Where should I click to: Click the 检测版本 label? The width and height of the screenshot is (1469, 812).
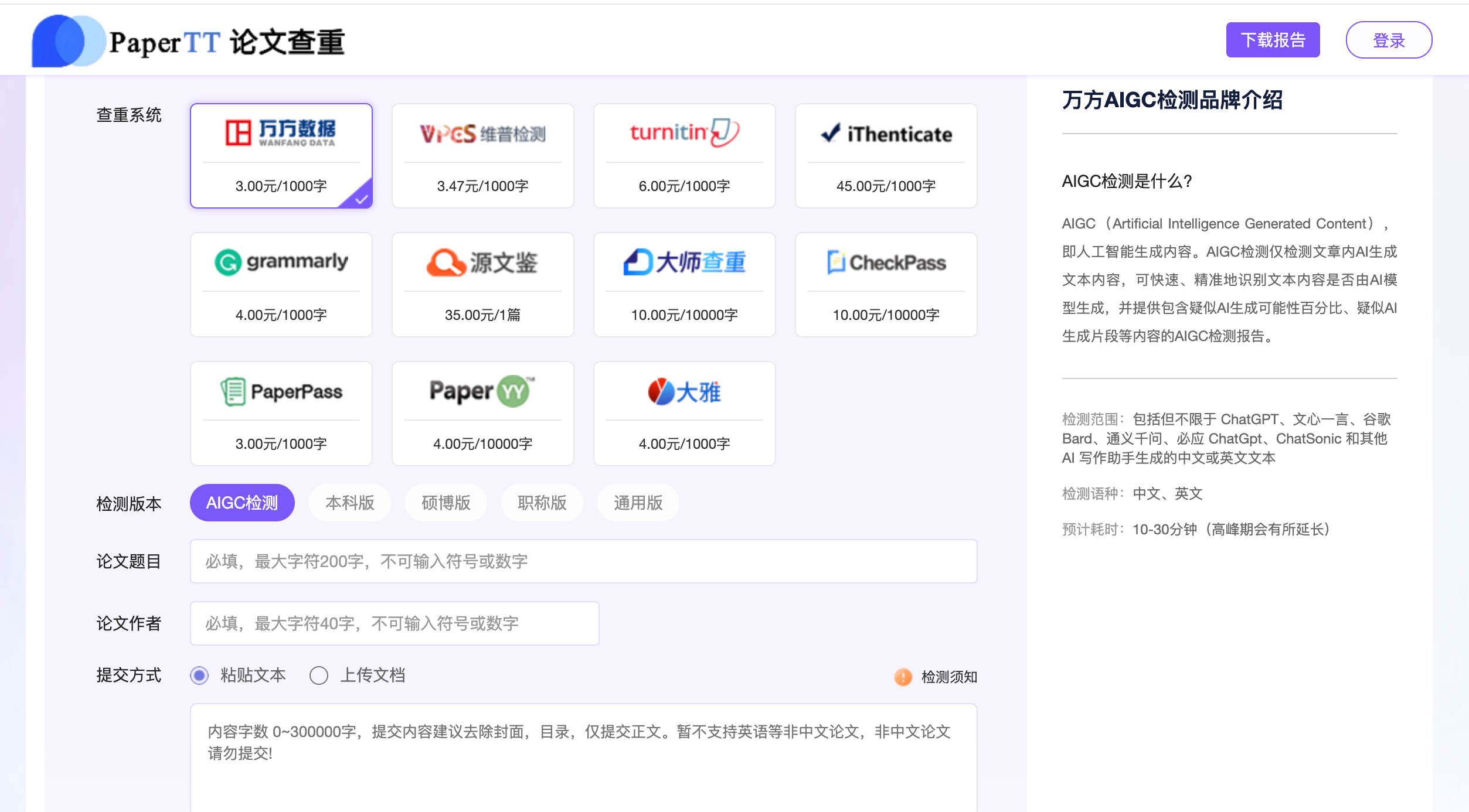click(x=129, y=504)
